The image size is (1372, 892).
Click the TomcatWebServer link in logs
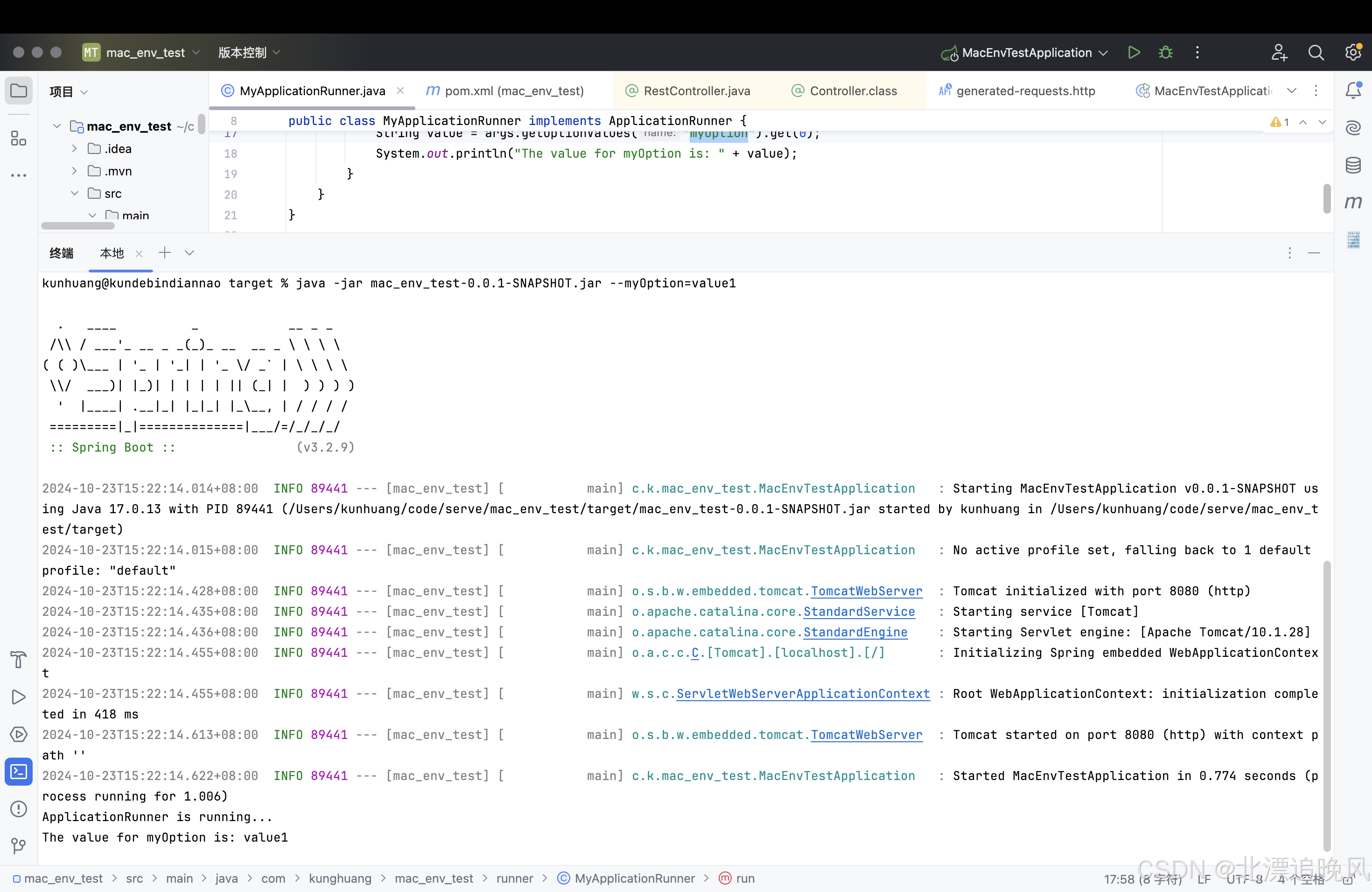pos(866,591)
